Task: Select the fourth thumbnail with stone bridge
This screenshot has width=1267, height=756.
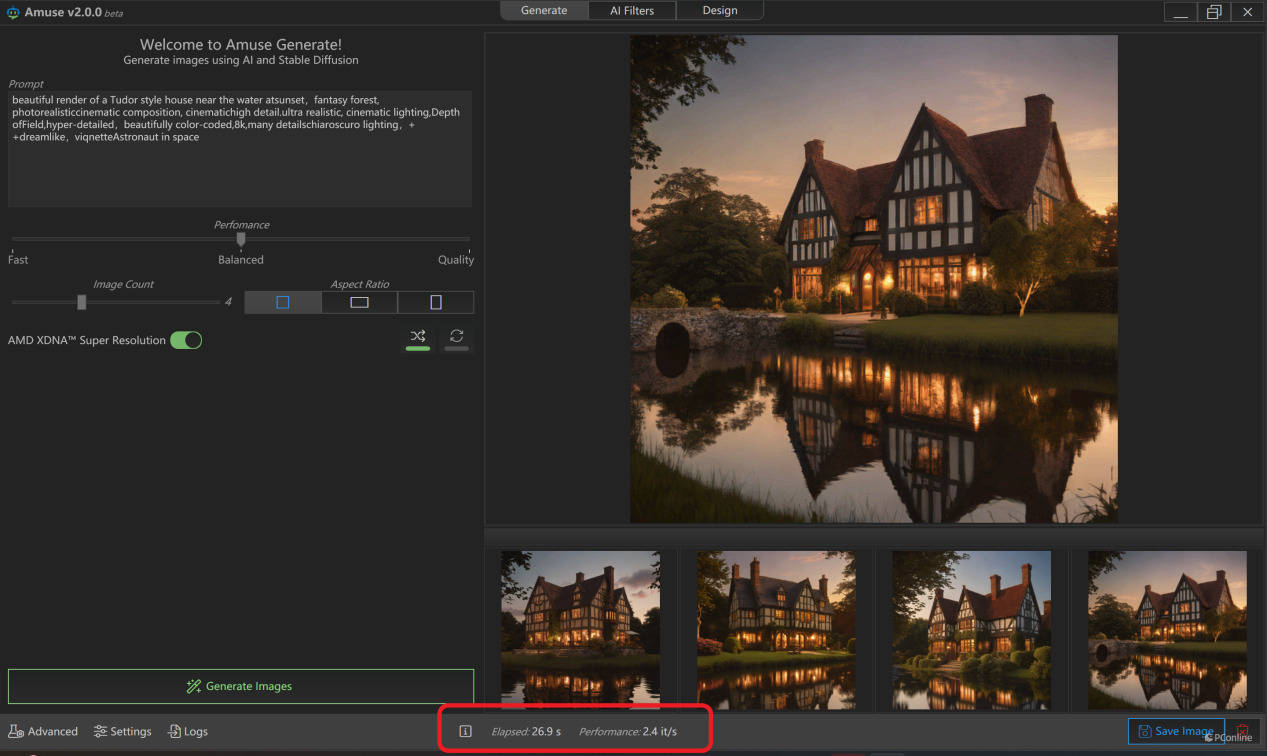Action: coord(1168,630)
